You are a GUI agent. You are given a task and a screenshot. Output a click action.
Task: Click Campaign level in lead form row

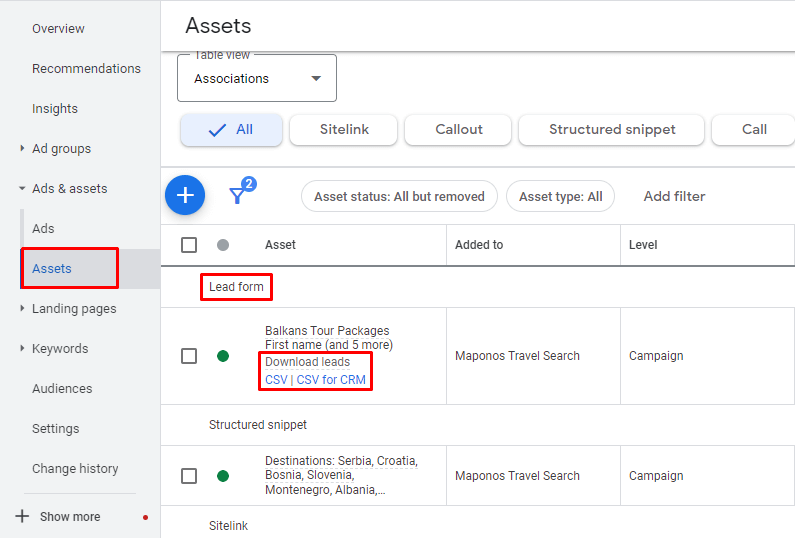click(656, 356)
